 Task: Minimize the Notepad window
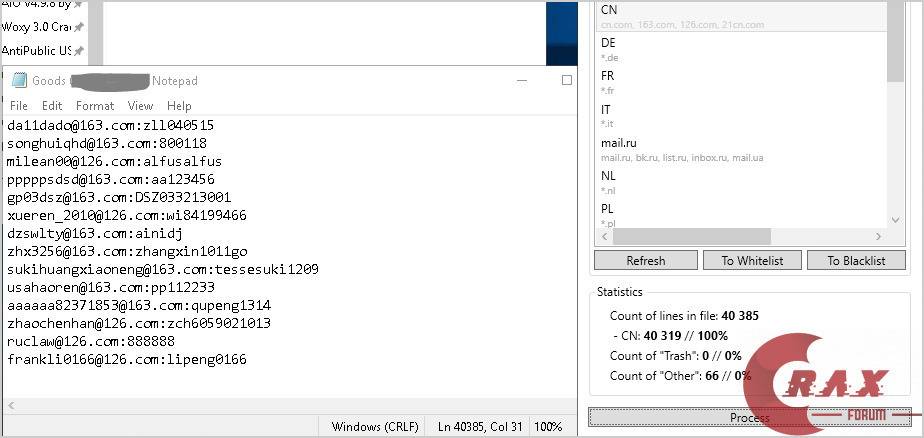click(520, 81)
